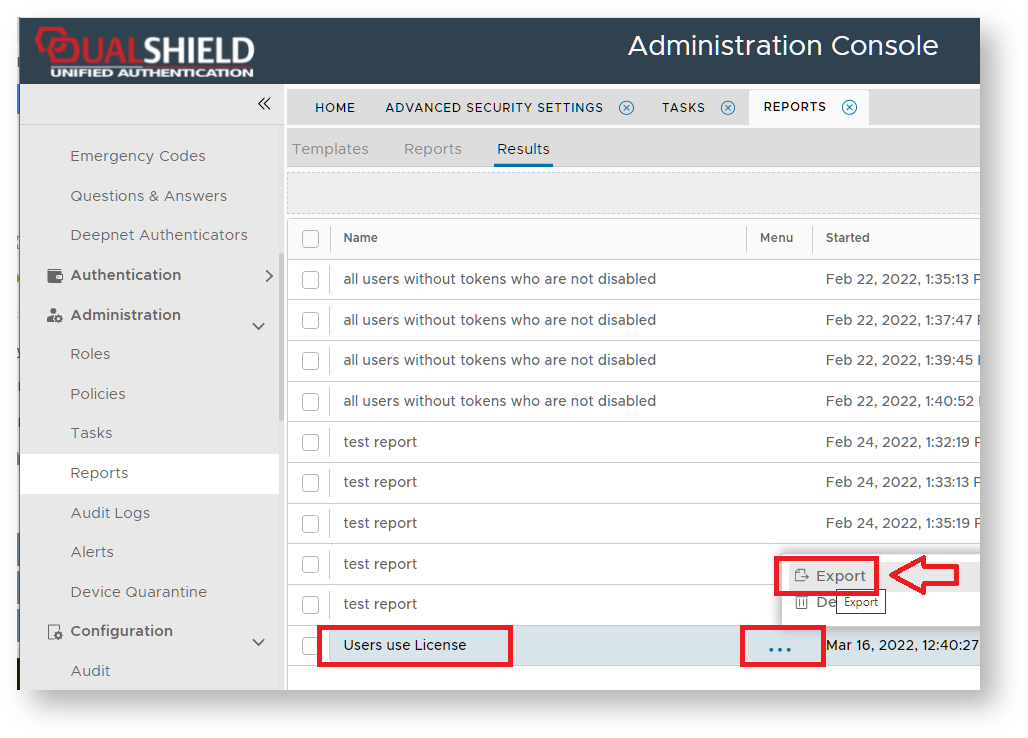Click the Authentication section icon
The width and height of the screenshot is (1028, 738).
click(x=55, y=276)
